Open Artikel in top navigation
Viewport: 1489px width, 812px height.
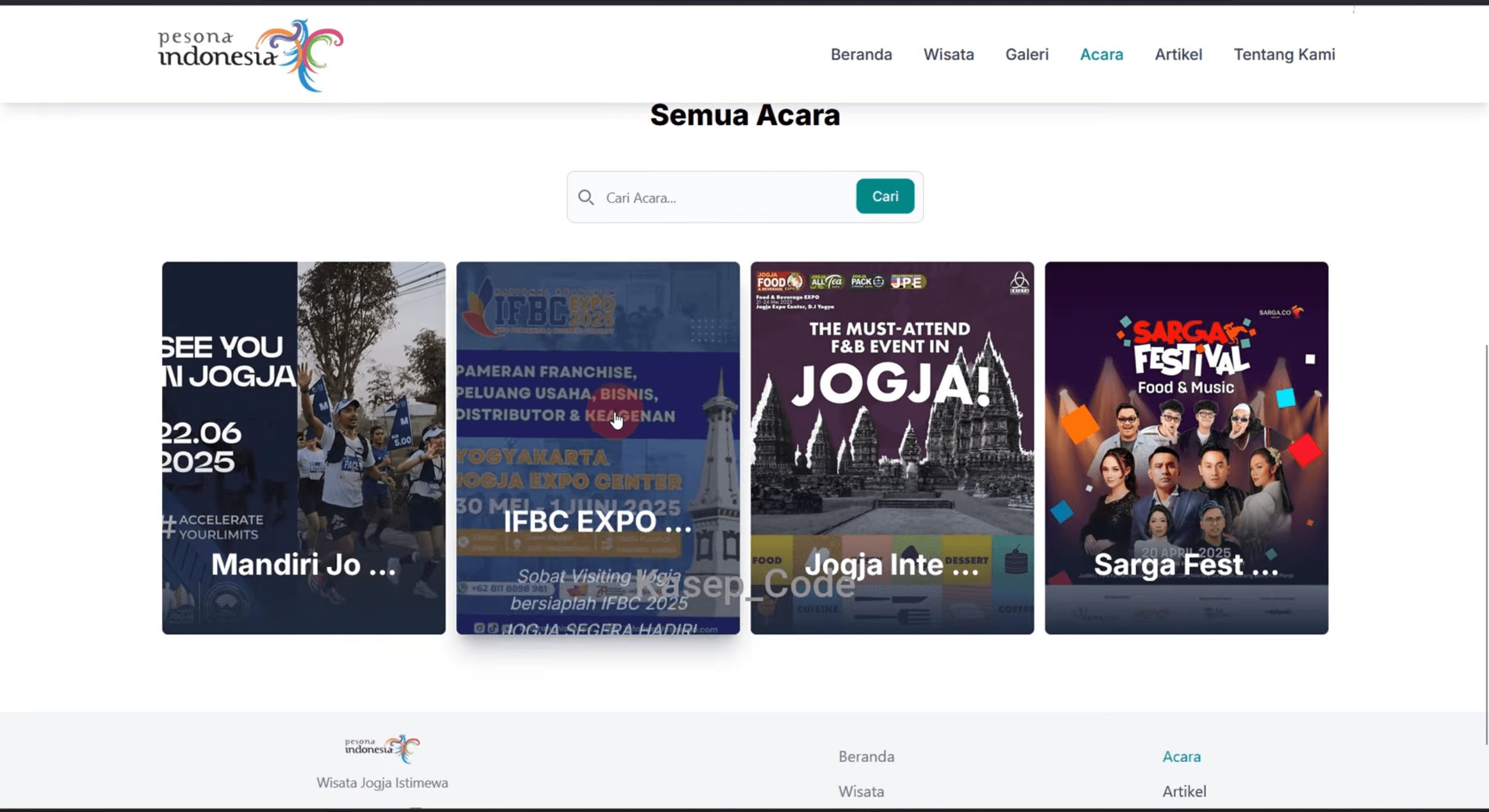1178,54
